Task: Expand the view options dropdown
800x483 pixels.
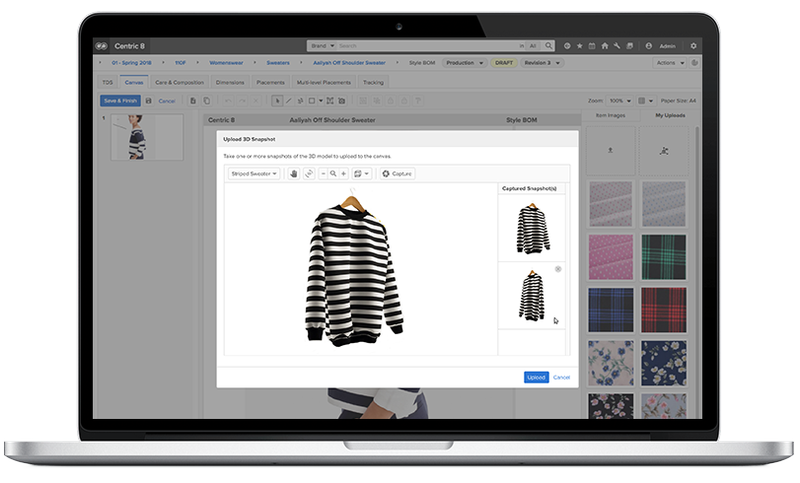Action: [x=361, y=174]
